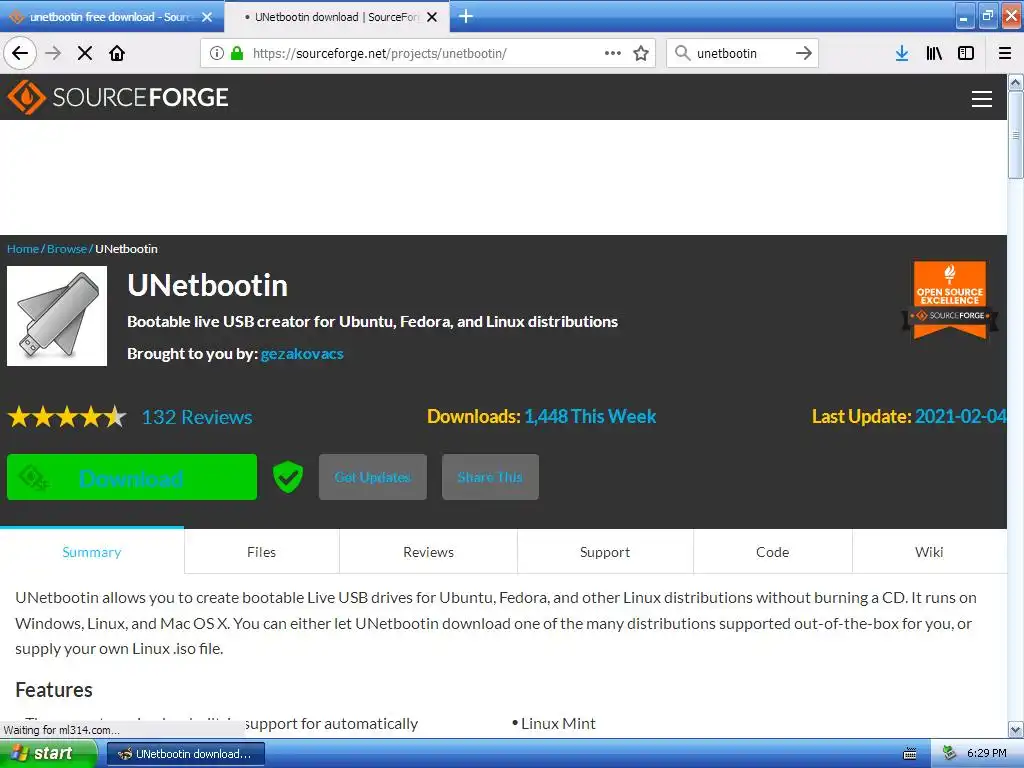Open the downloads panel arrow
Viewport: 1024px width, 768px height.
(902, 53)
